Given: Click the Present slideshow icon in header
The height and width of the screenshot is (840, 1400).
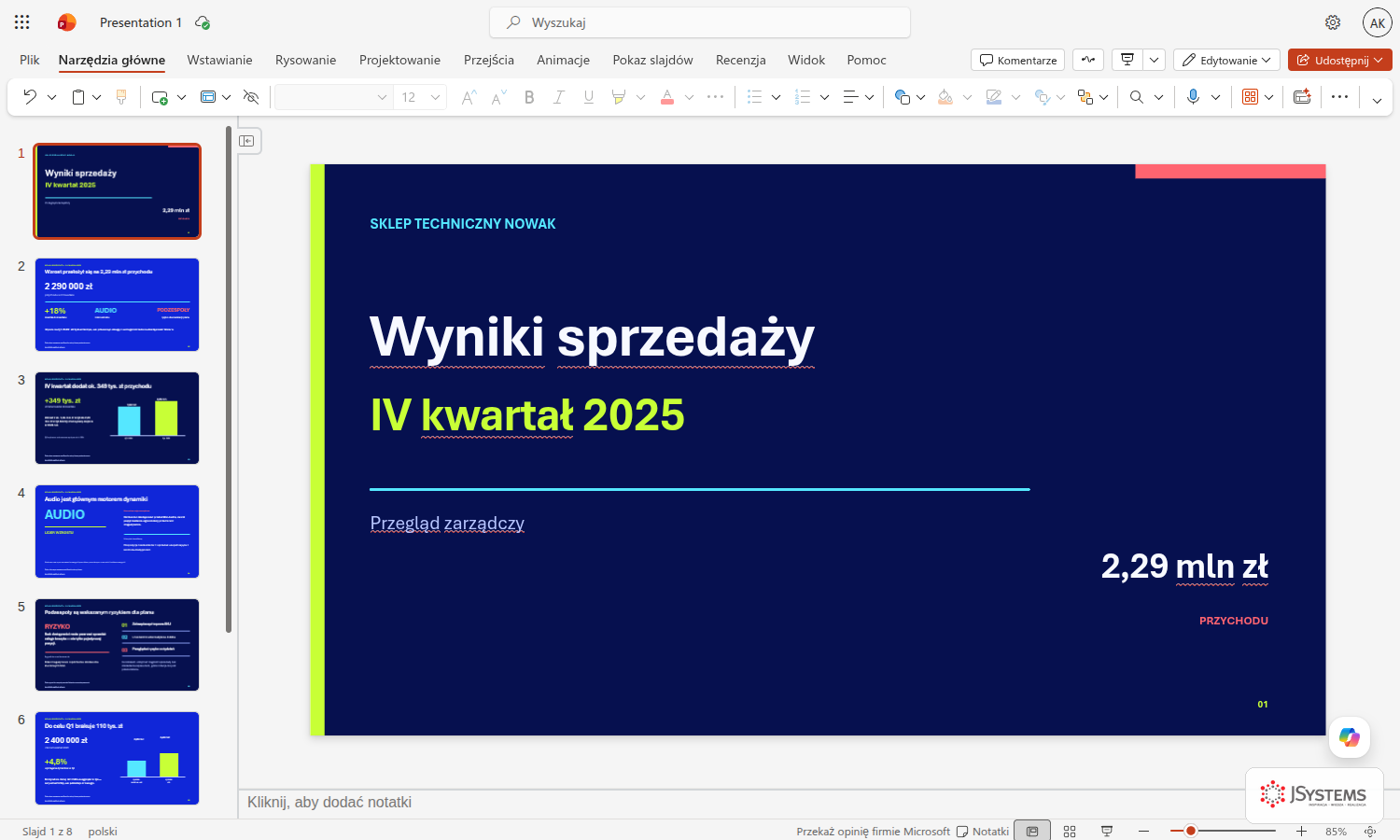Looking at the screenshot, I should click(1127, 60).
